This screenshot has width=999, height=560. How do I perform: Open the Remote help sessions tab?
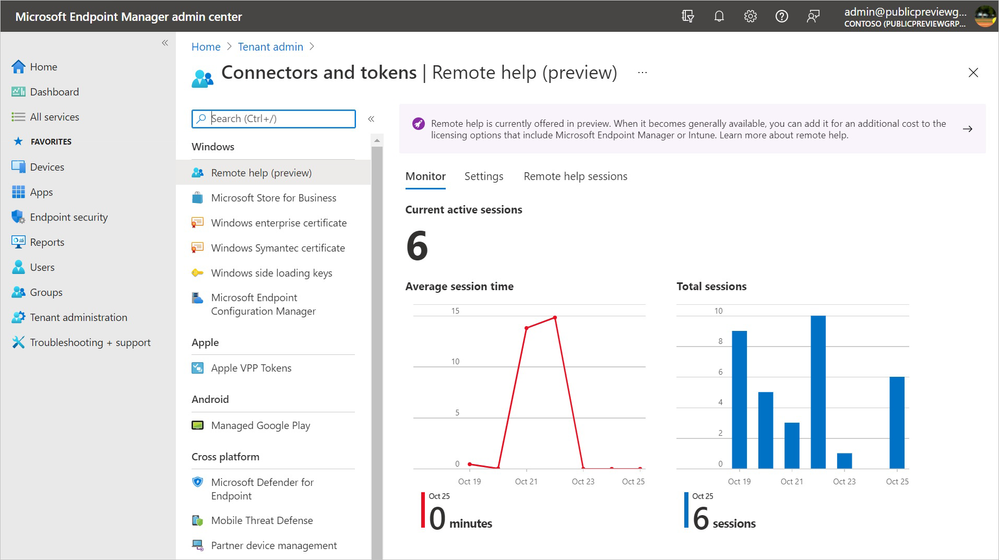point(575,176)
